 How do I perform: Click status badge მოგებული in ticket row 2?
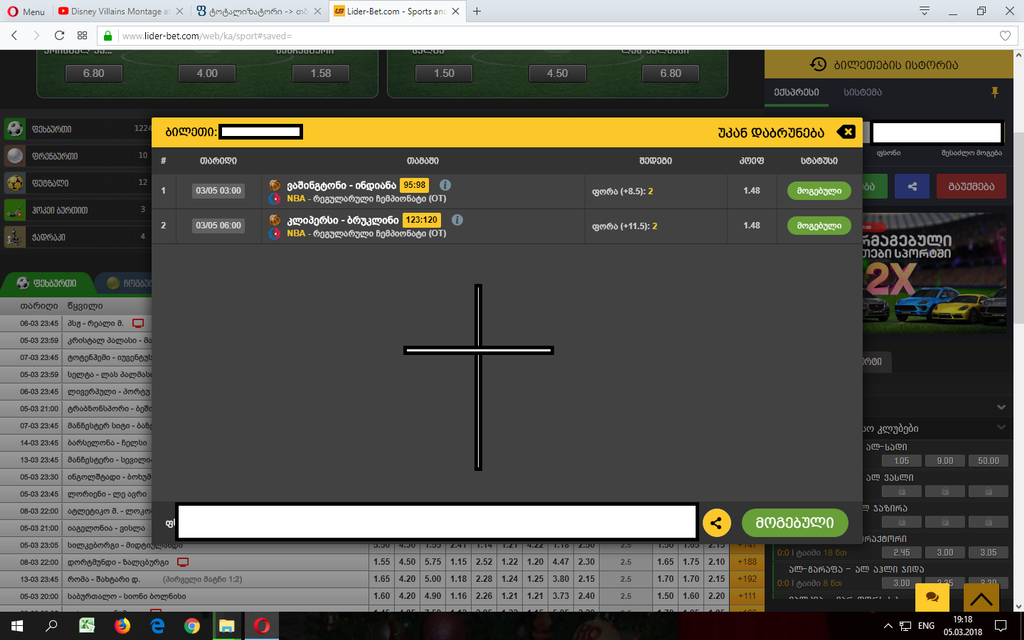click(819, 225)
